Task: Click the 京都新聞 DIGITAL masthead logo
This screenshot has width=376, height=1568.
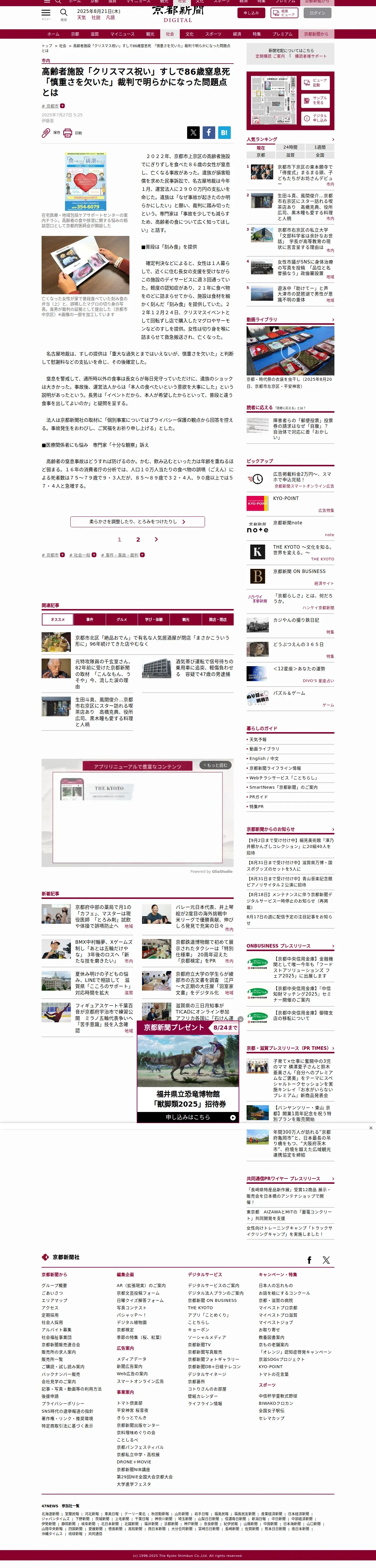Action: tap(178, 13)
